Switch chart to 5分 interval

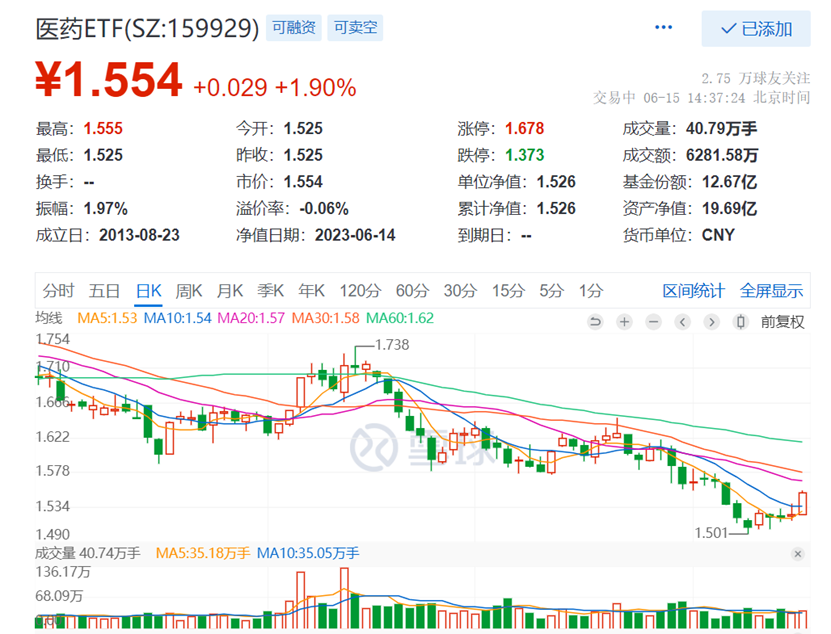[552, 290]
